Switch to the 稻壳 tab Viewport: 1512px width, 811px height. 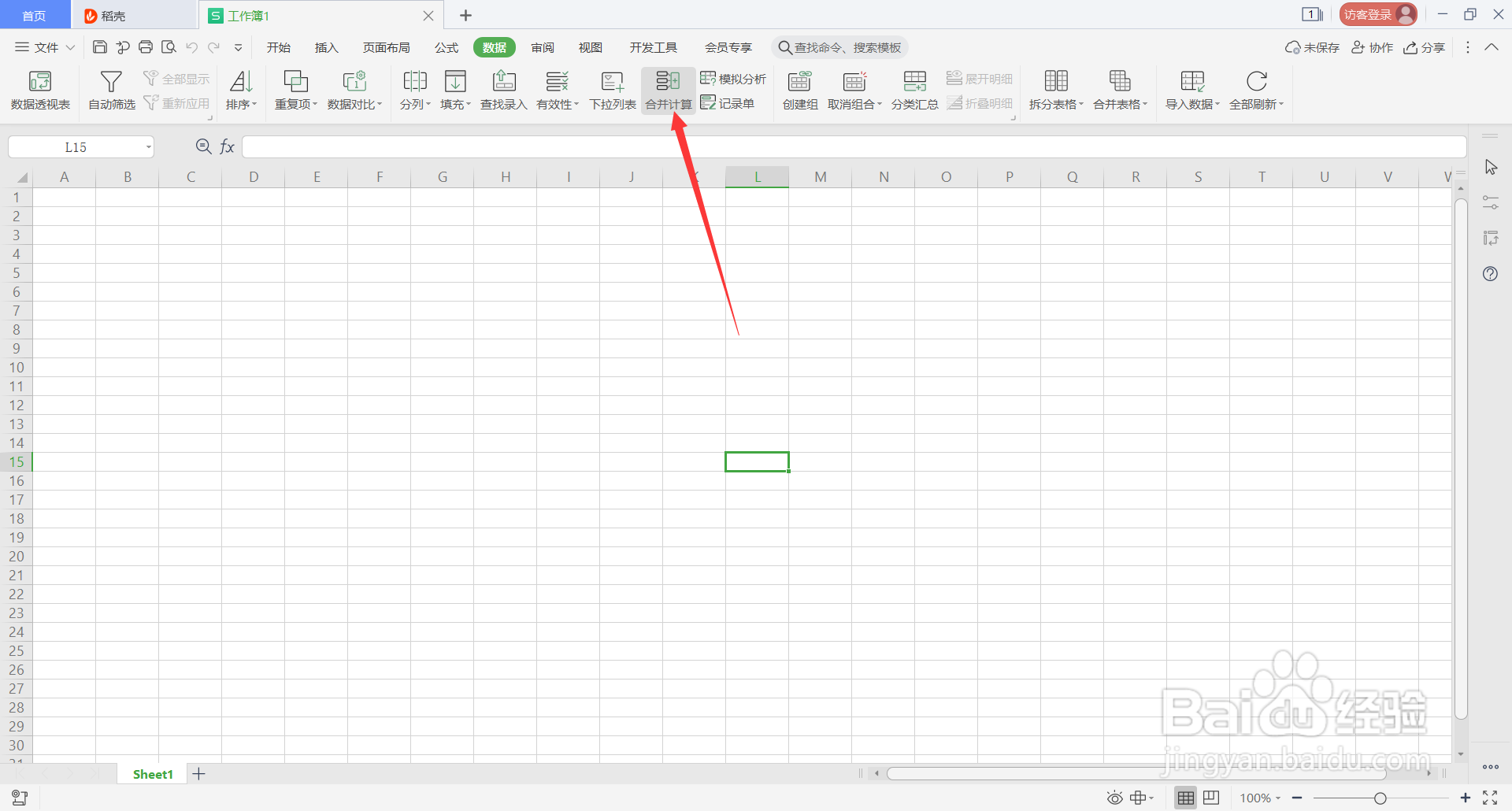pyautogui.click(x=134, y=16)
